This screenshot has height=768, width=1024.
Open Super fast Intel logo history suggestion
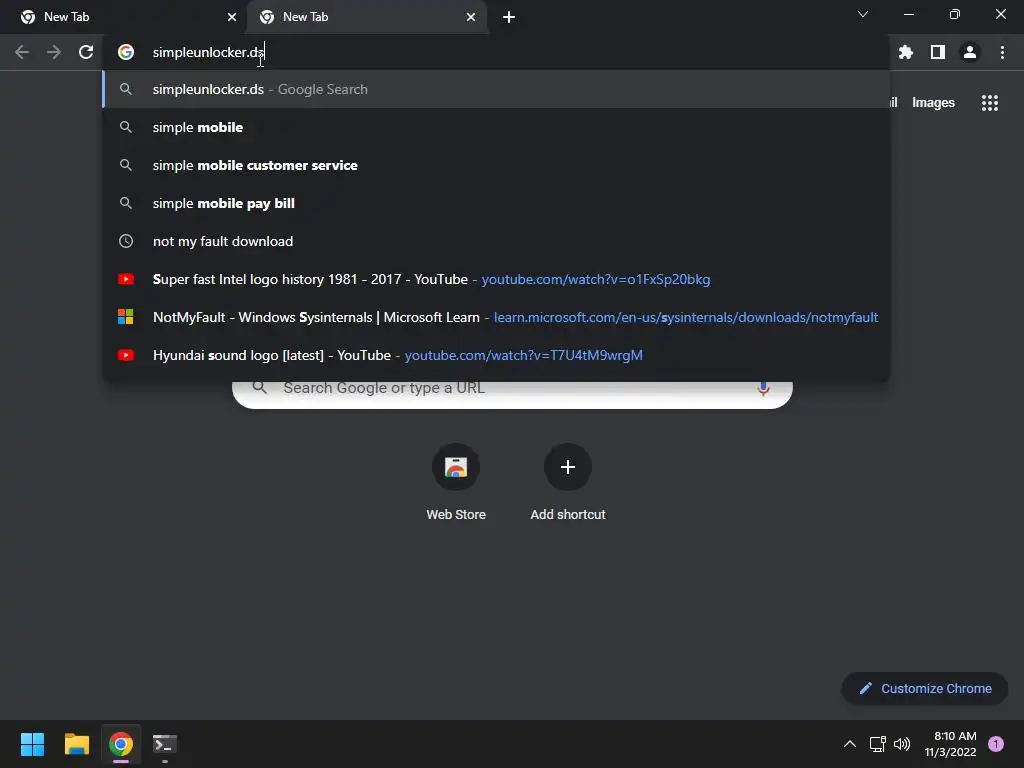pos(496,279)
